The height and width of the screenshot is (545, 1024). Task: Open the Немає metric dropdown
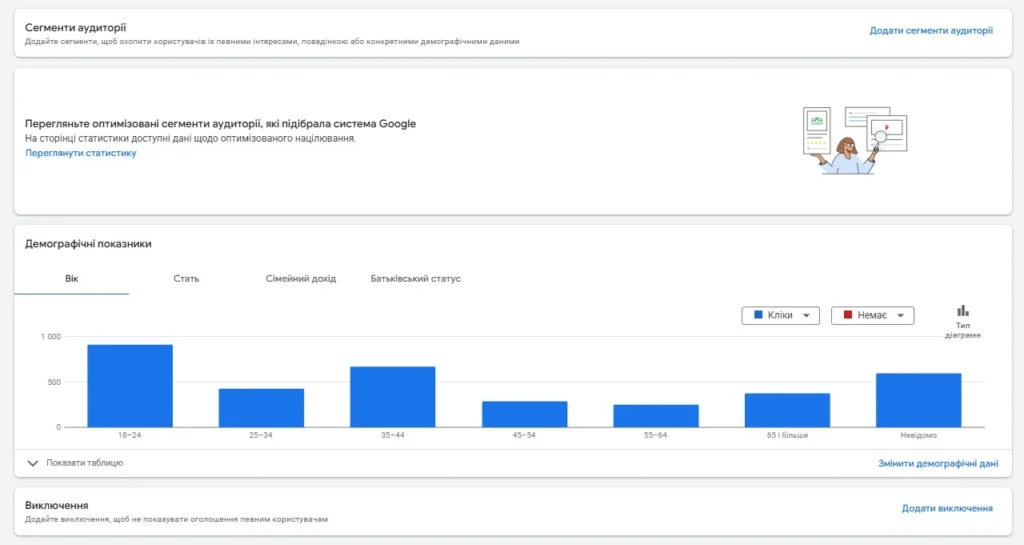click(x=872, y=315)
